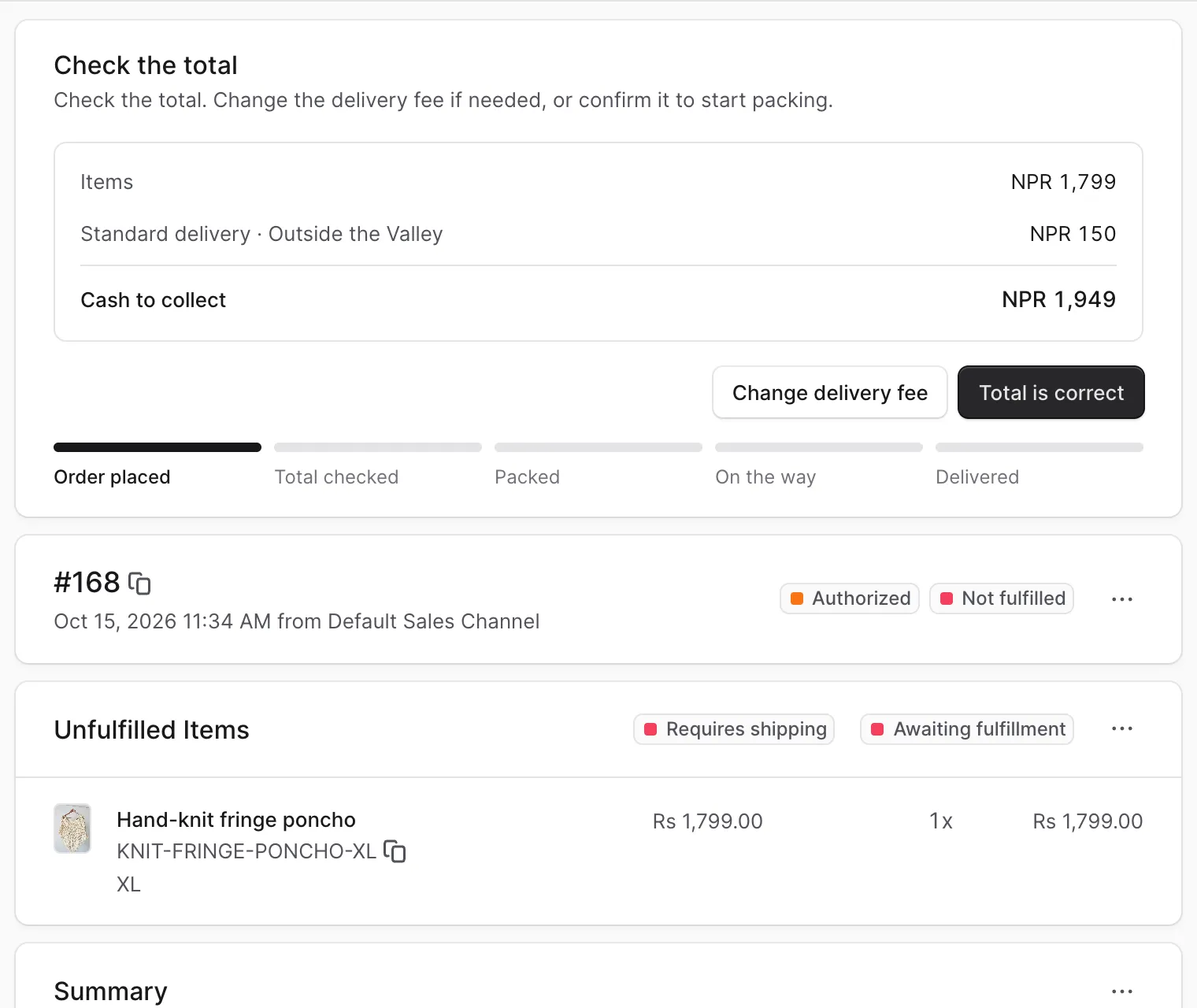The width and height of the screenshot is (1197, 1008).
Task: Click the XL variant label
Action: tap(129, 884)
